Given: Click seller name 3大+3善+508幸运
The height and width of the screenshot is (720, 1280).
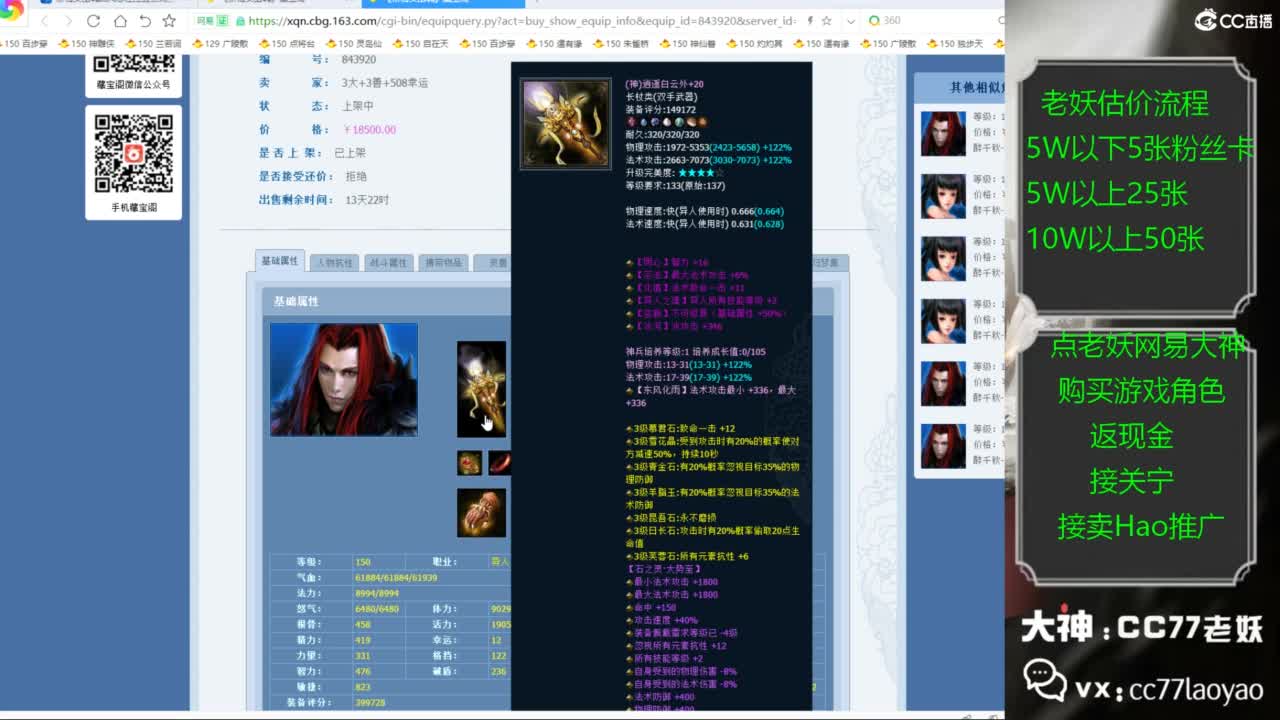Looking at the screenshot, I should click(x=385, y=83).
